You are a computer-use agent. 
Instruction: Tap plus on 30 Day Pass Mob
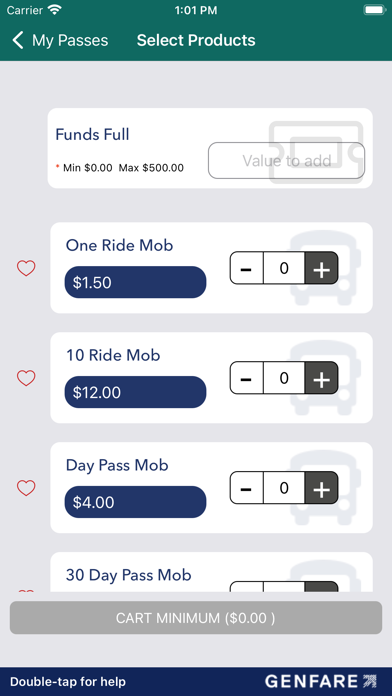(x=321, y=586)
